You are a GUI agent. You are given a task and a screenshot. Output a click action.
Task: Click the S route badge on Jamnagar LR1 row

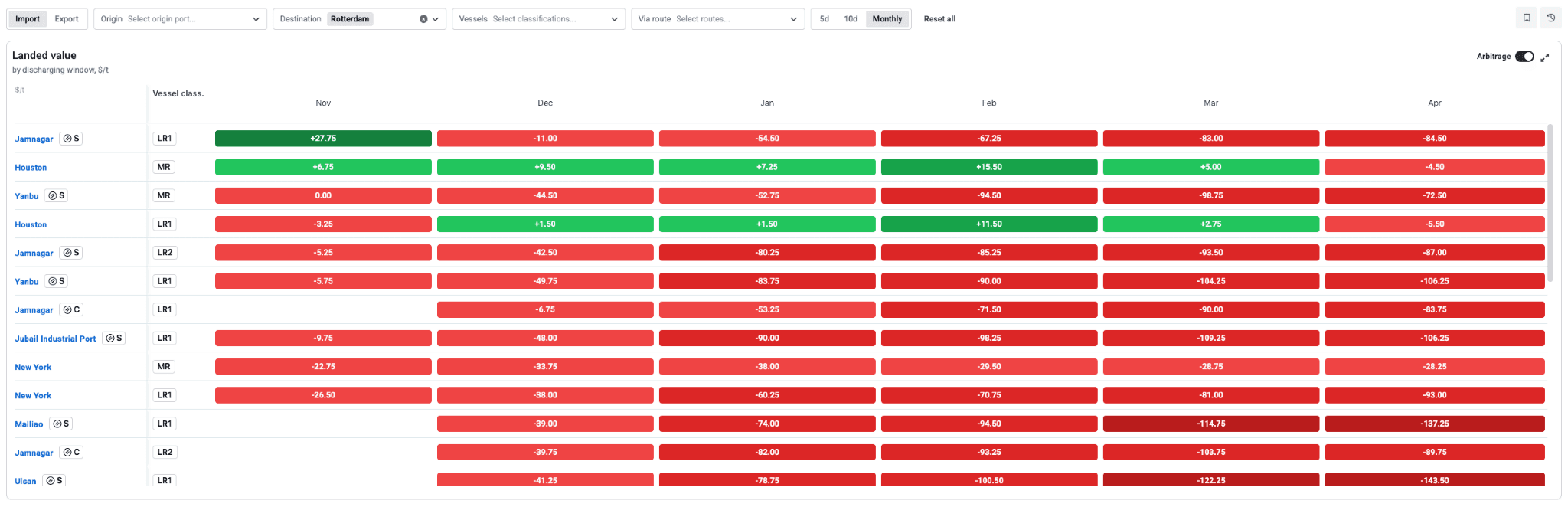tap(72, 139)
